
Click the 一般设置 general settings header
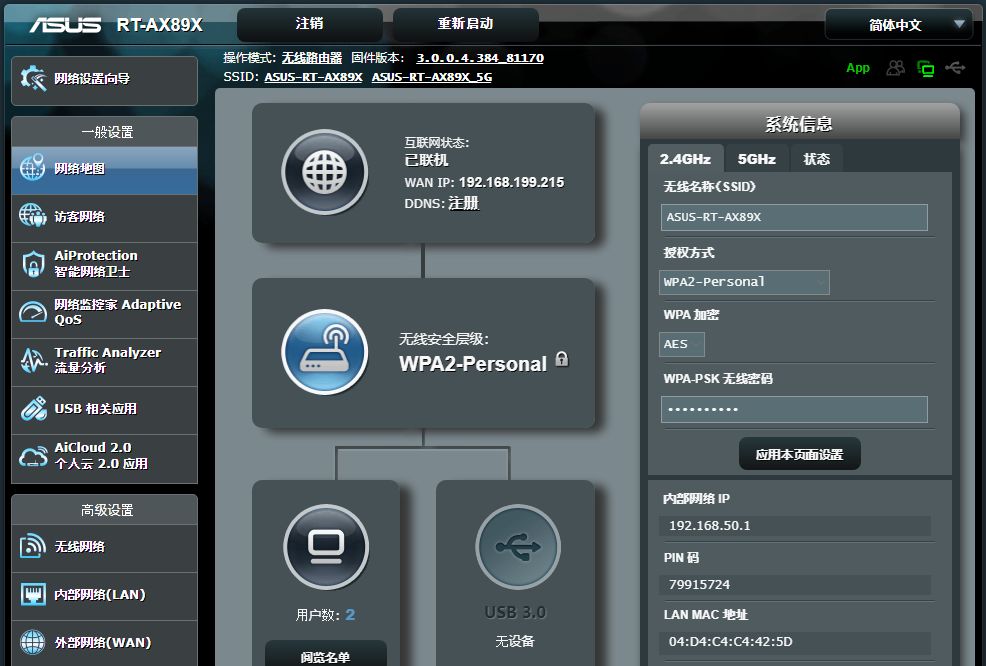[107, 132]
